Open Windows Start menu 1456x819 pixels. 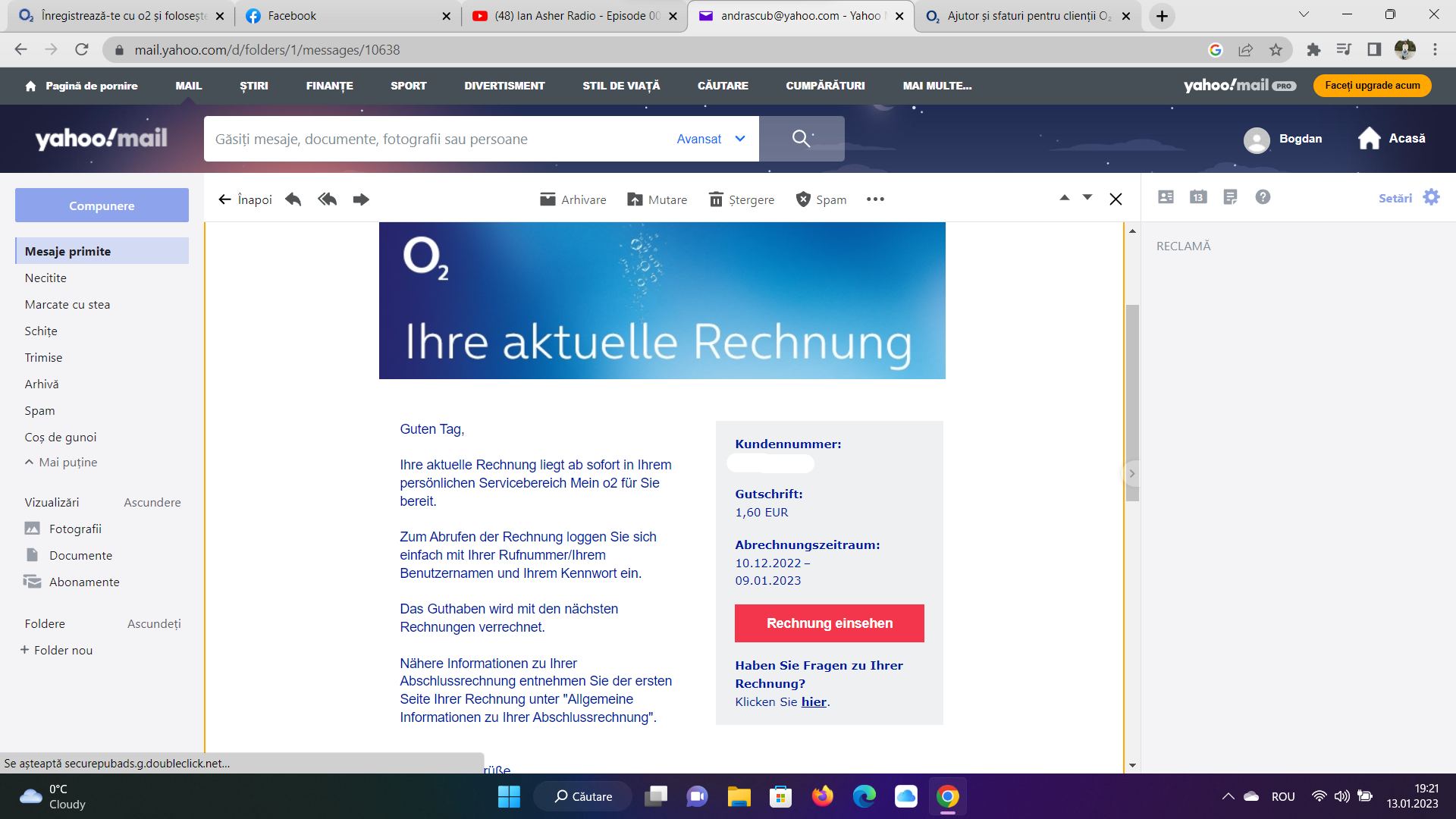[x=509, y=796]
